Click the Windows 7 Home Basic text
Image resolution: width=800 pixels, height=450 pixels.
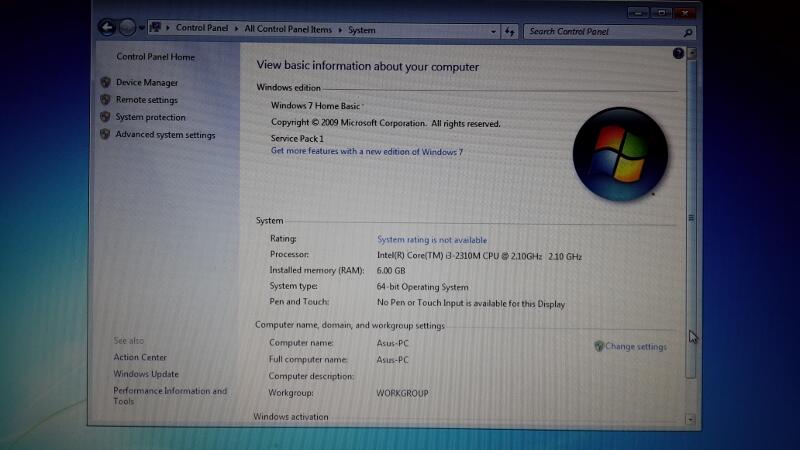click(315, 106)
